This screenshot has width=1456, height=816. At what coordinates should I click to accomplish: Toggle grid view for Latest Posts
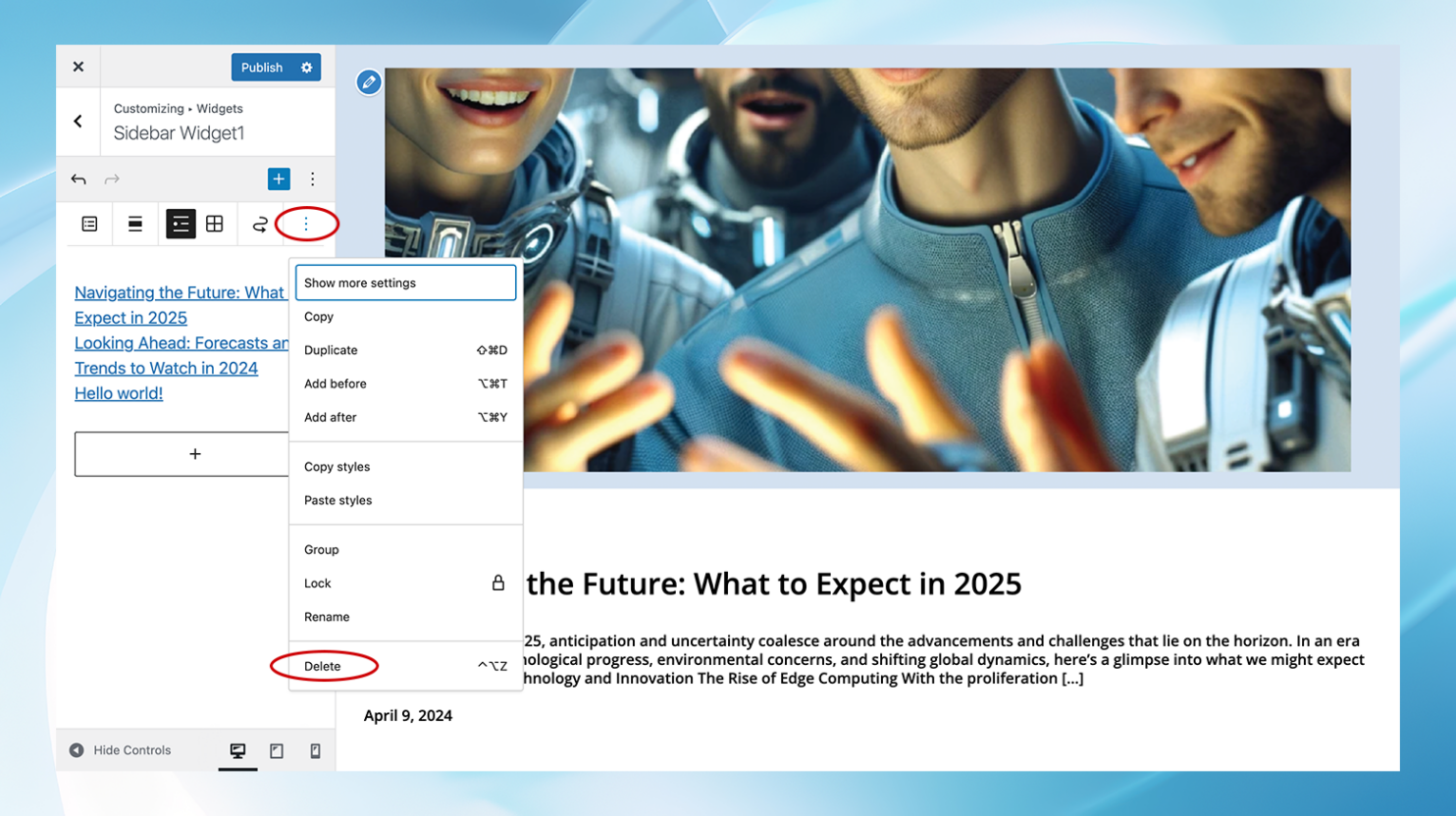215,224
